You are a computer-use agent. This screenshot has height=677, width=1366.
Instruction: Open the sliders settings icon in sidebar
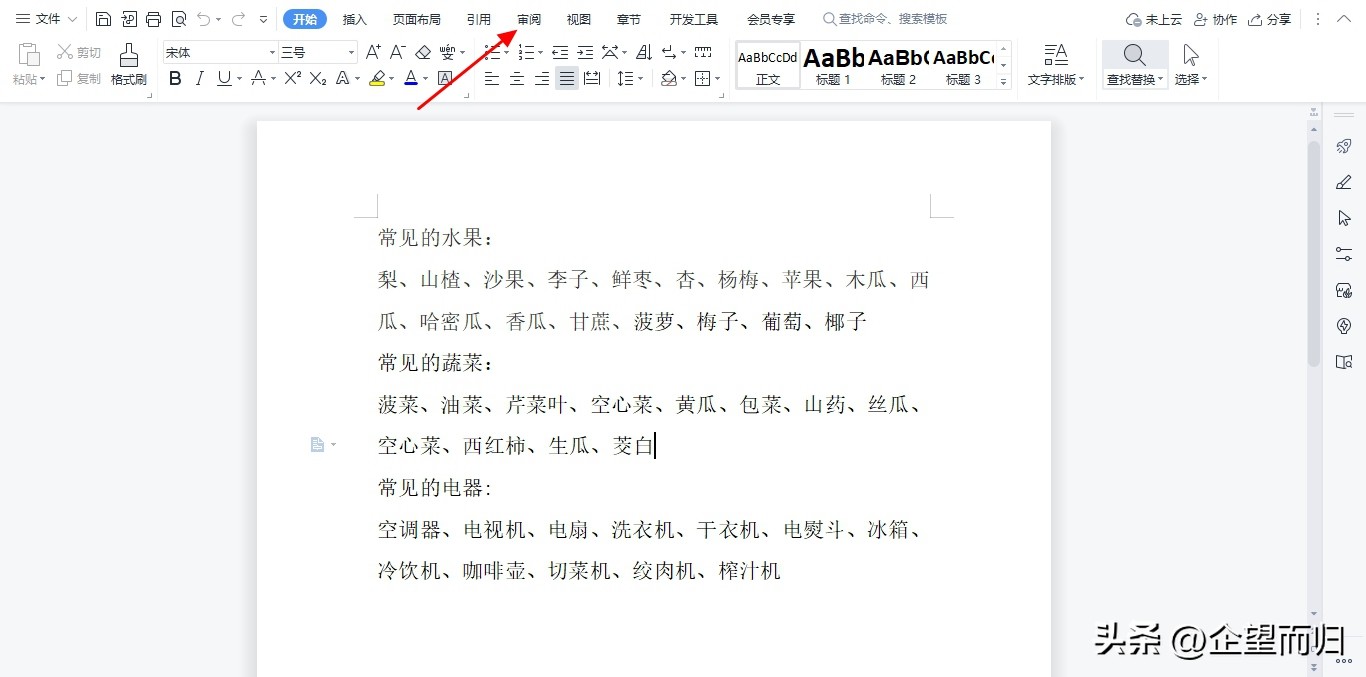click(x=1344, y=254)
